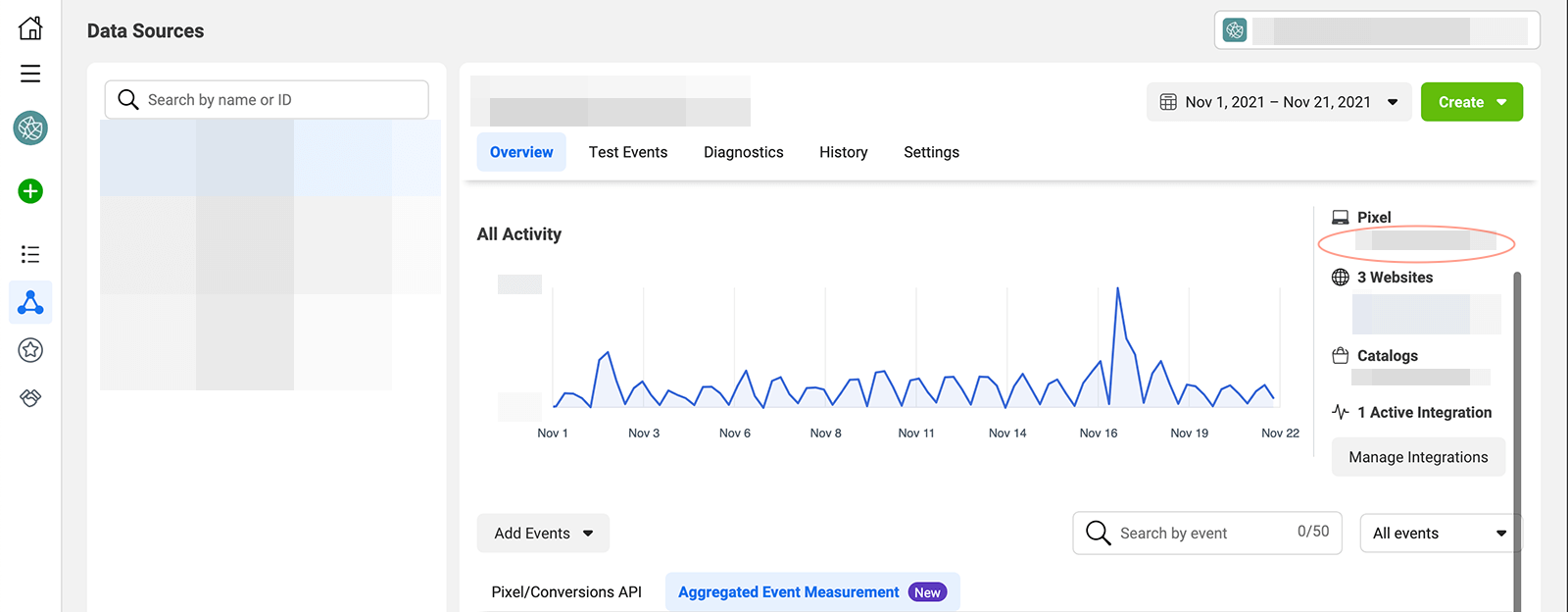Image resolution: width=1568 pixels, height=612 pixels.
Task: Click the 0/50 counter in event search
Action: pos(1313,531)
